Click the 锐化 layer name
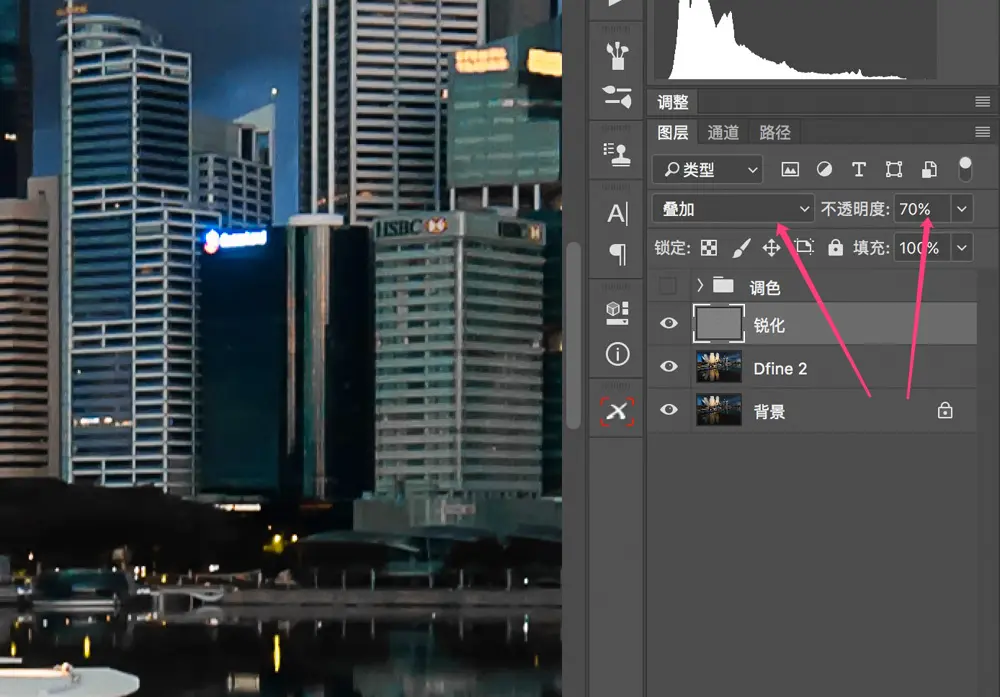This screenshot has height=697, width=1000. (769, 325)
